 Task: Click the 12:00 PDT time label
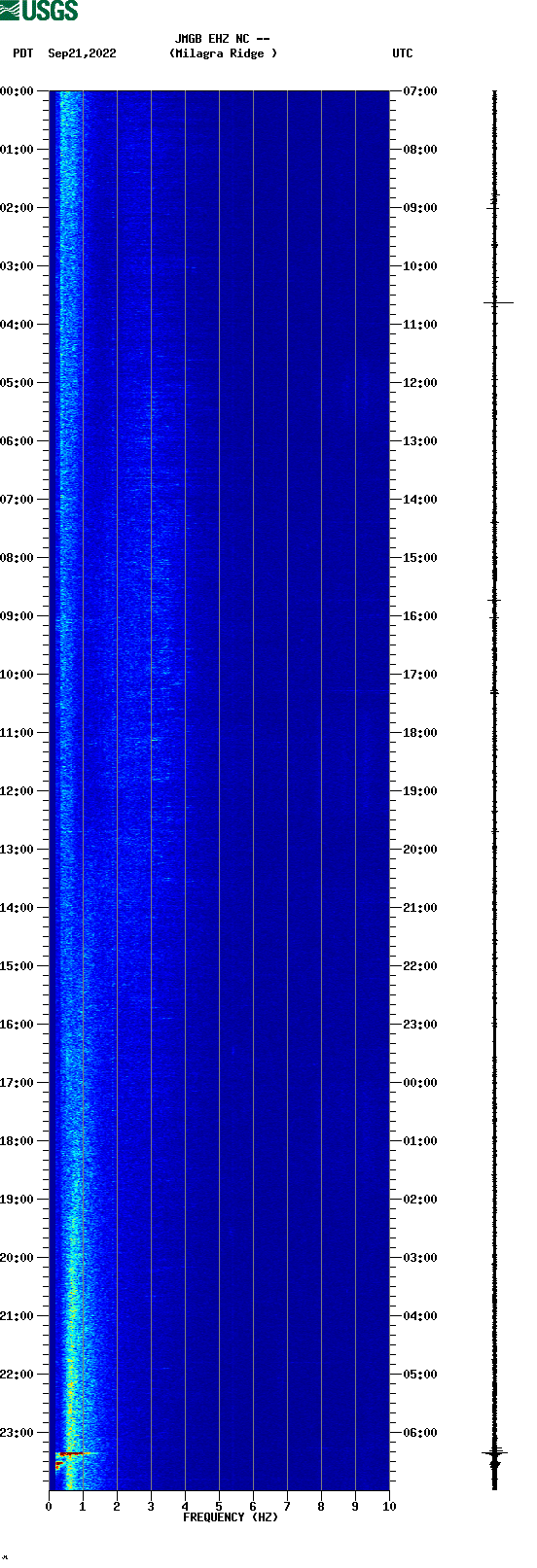(17, 791)
